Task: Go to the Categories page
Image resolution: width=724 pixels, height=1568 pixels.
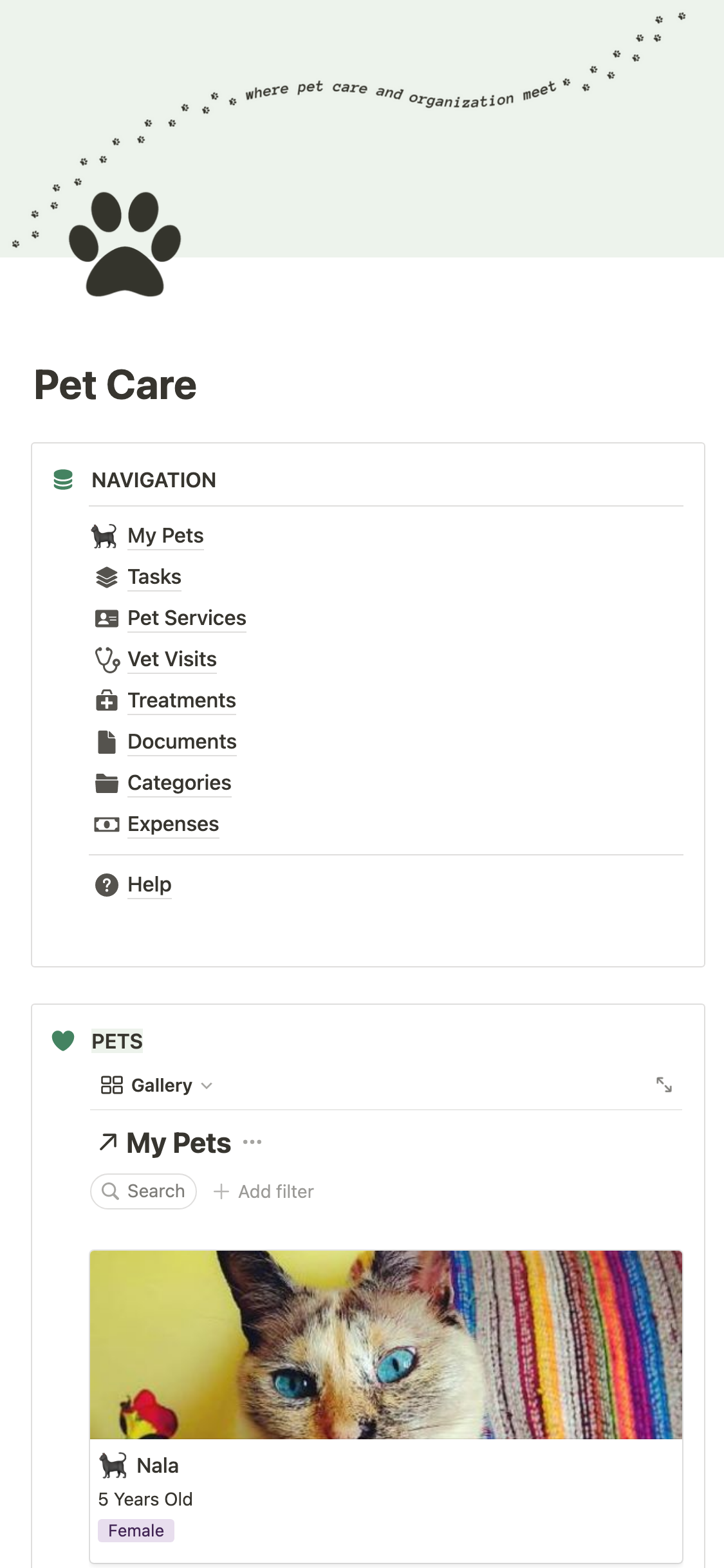Action: [180, 783]
